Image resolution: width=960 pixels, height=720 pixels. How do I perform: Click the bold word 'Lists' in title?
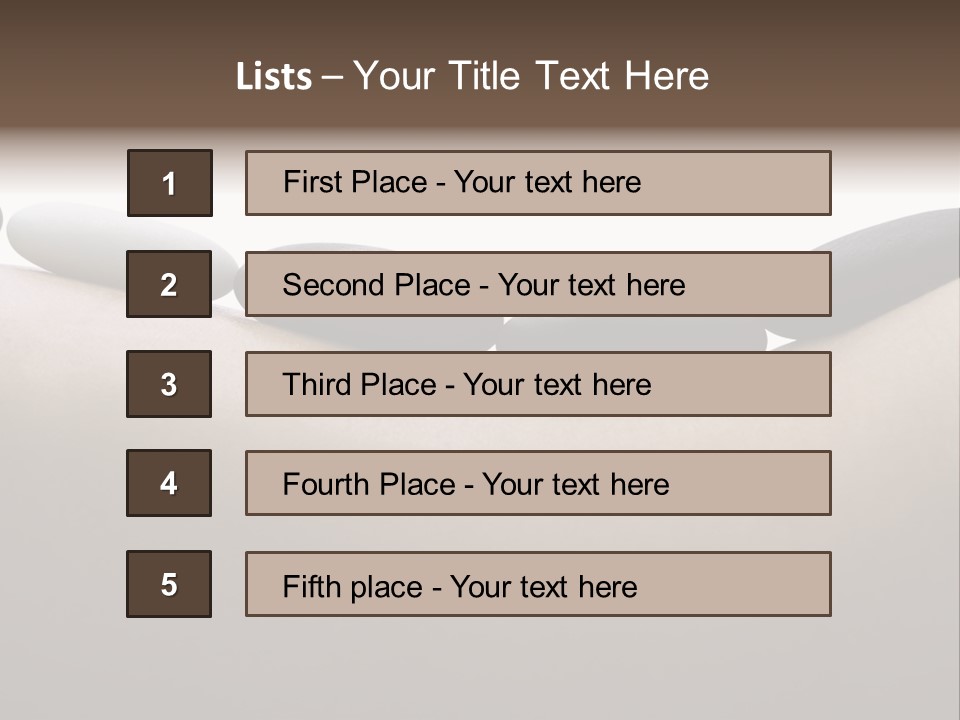click(273, 77)
